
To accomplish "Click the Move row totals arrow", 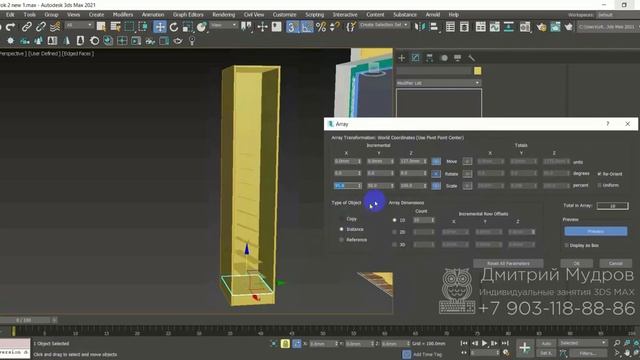I will click(x=467, y=162).
